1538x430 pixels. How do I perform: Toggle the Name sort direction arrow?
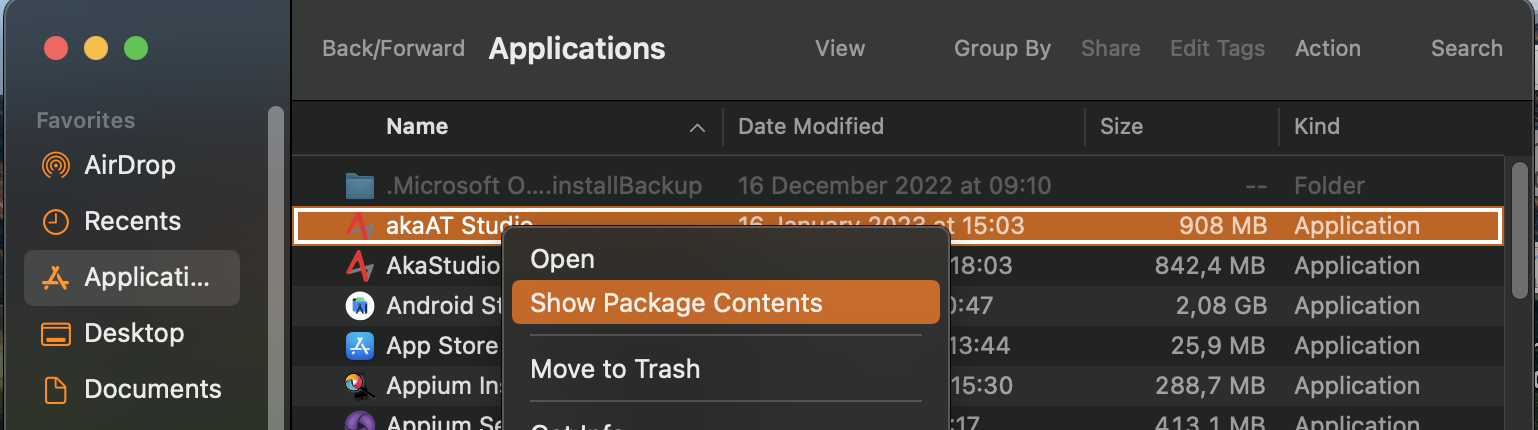coord(697,128)
